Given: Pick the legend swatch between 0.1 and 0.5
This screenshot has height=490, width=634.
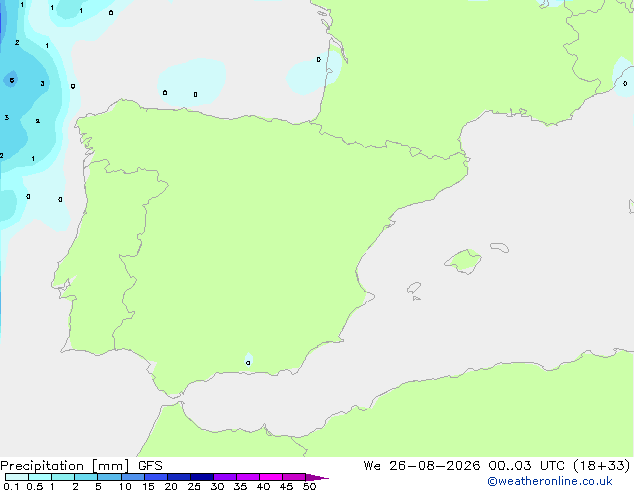Looking at the screenshot, I should pyautogui.click(x=17, y=477).
